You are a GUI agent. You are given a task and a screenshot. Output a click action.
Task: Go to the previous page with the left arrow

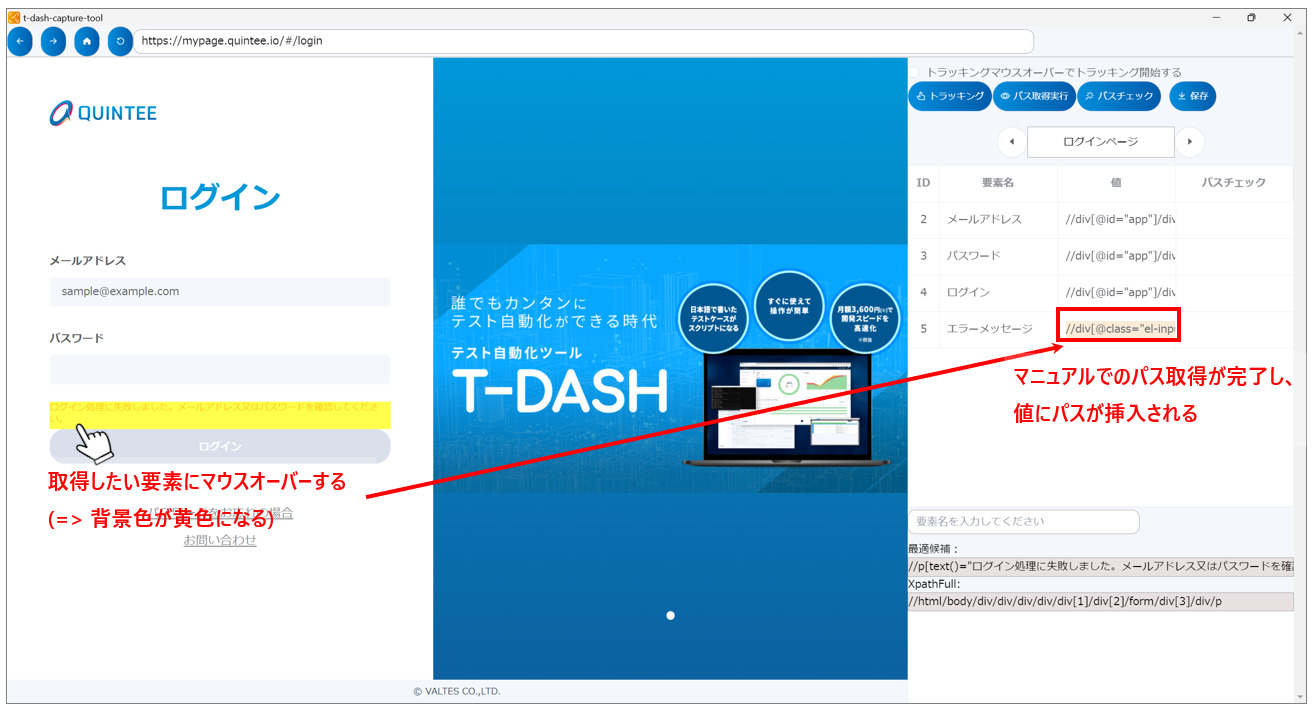click(x=1012, y=142)
